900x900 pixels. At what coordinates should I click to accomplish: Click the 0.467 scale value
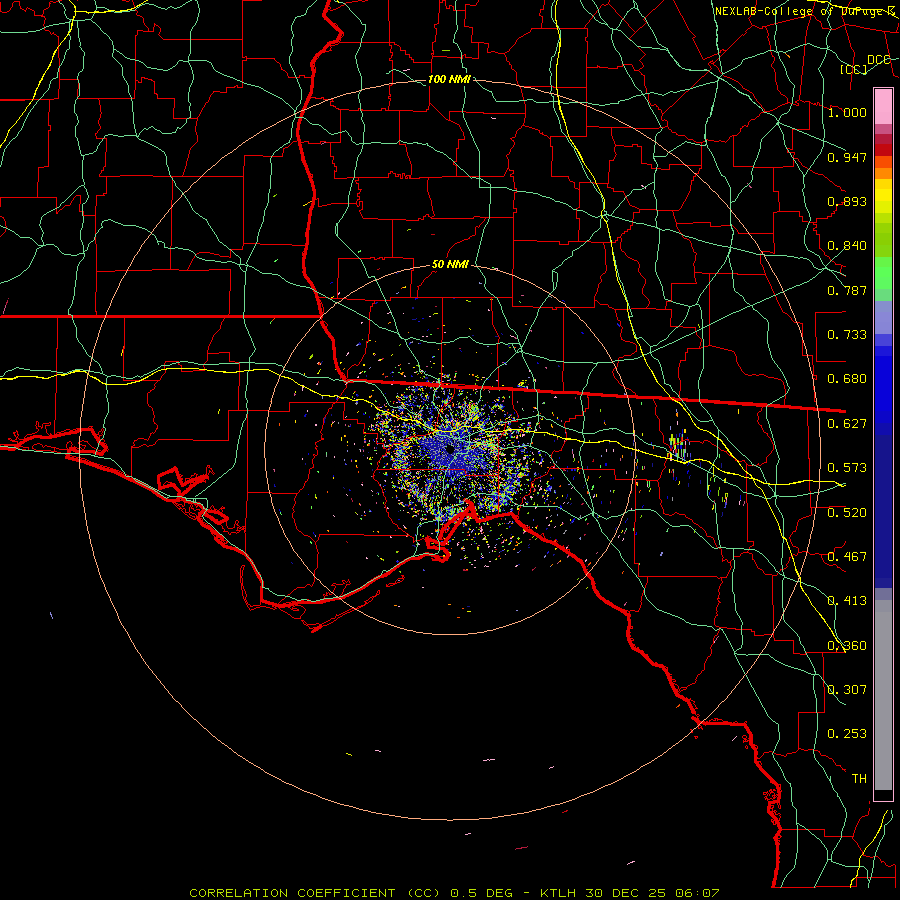pos(847,557)
